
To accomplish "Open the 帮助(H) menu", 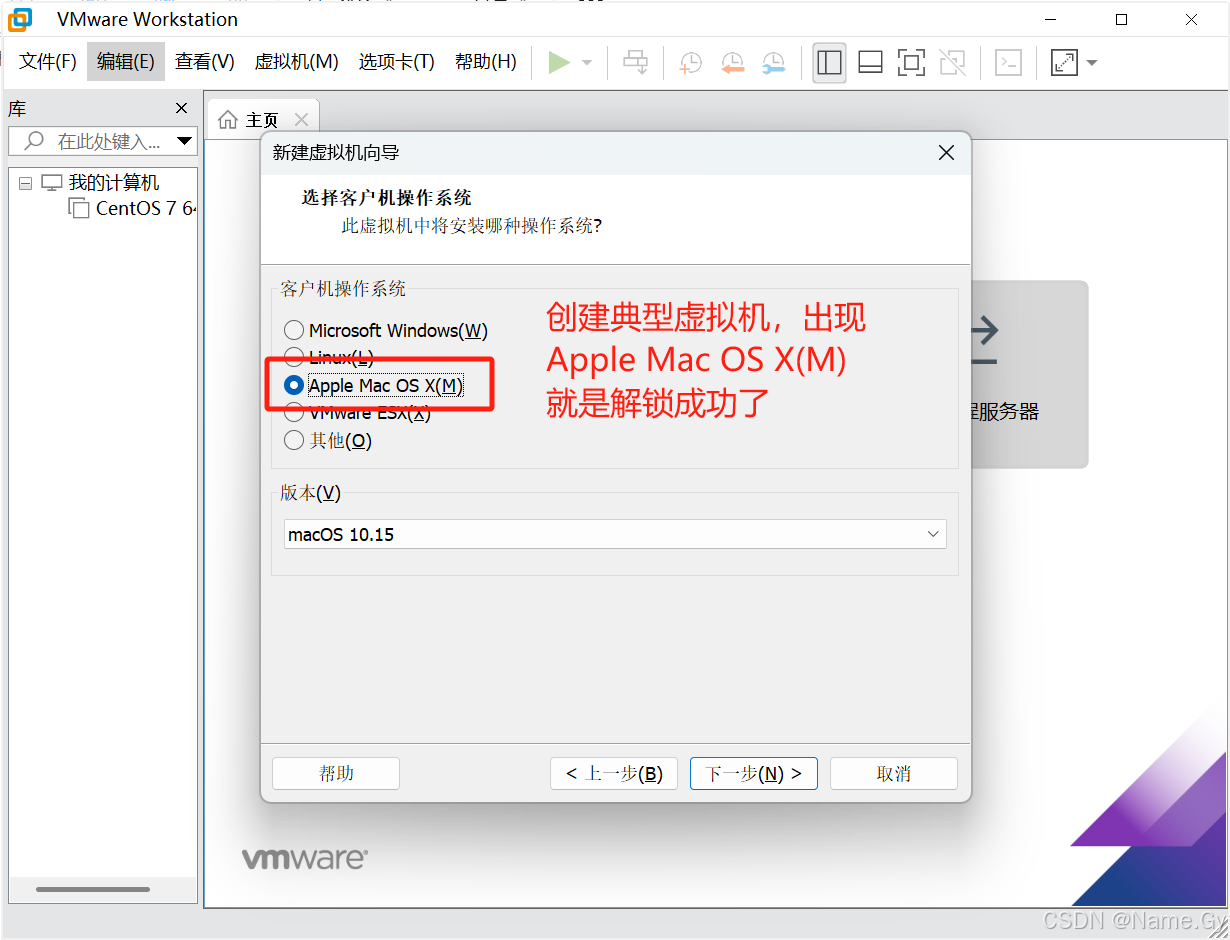I will tap(485, 62).
